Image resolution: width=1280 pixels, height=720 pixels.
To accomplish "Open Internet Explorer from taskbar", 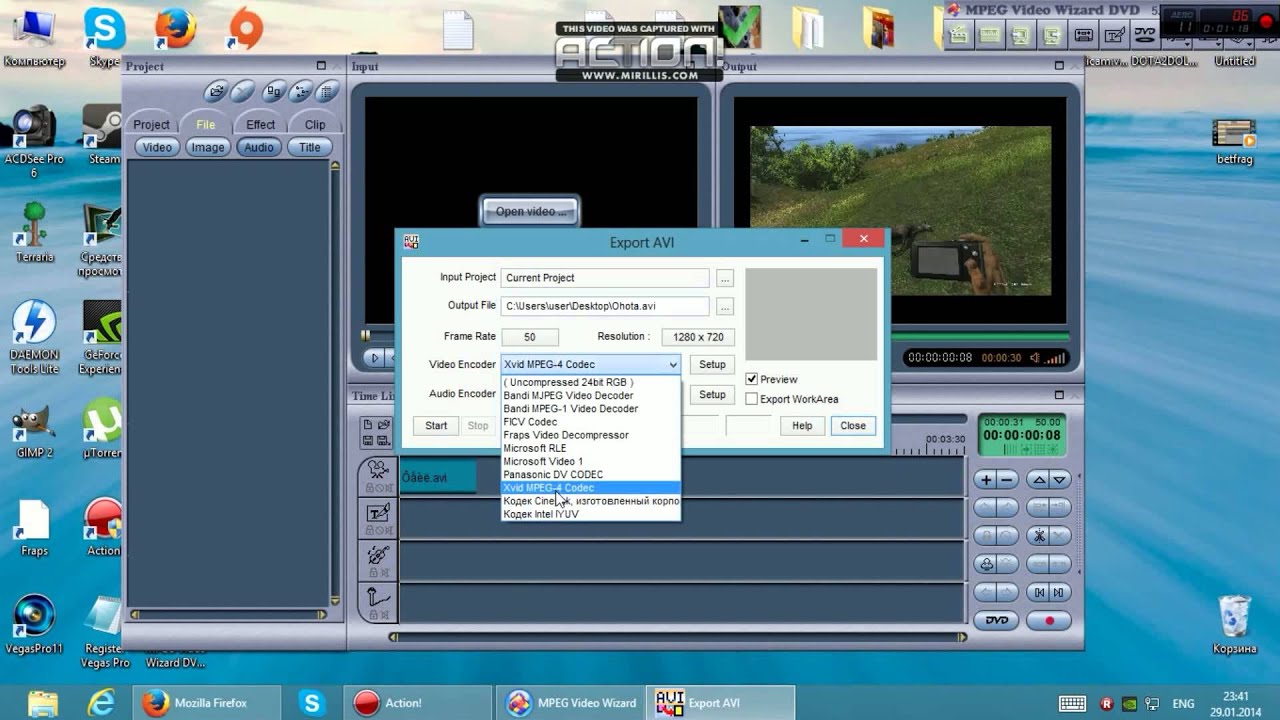I will coord(100,703).
